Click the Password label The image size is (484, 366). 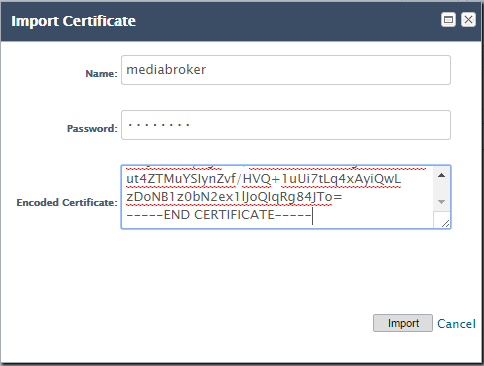[92, 129]
